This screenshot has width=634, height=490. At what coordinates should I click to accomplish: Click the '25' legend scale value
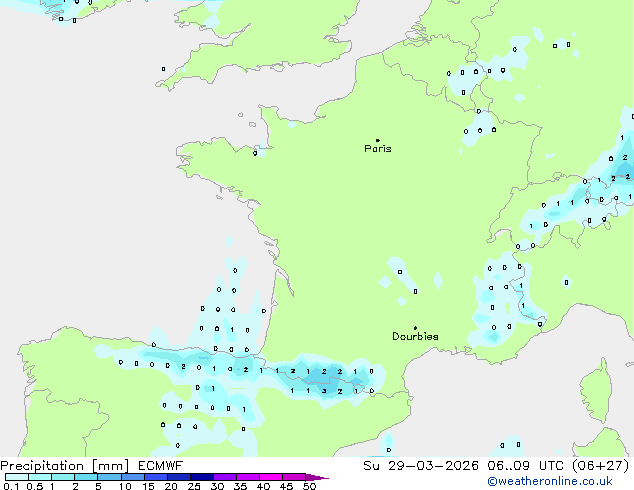pyautogui.click(x=194, y=486)
